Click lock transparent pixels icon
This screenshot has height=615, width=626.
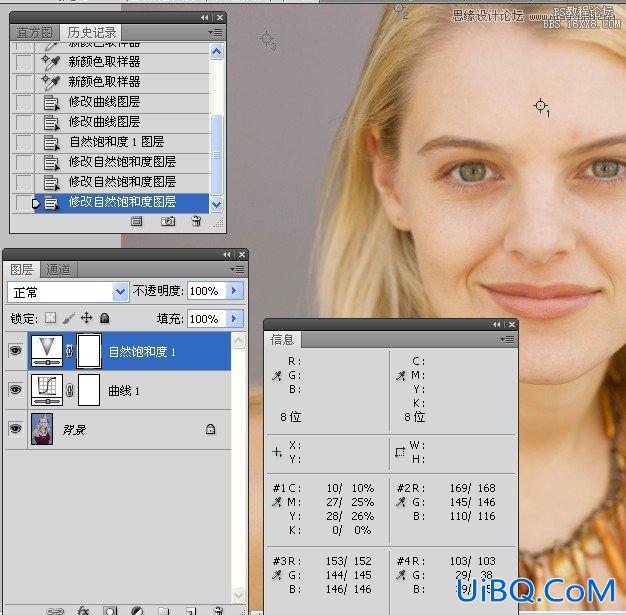tap(50, 318)
